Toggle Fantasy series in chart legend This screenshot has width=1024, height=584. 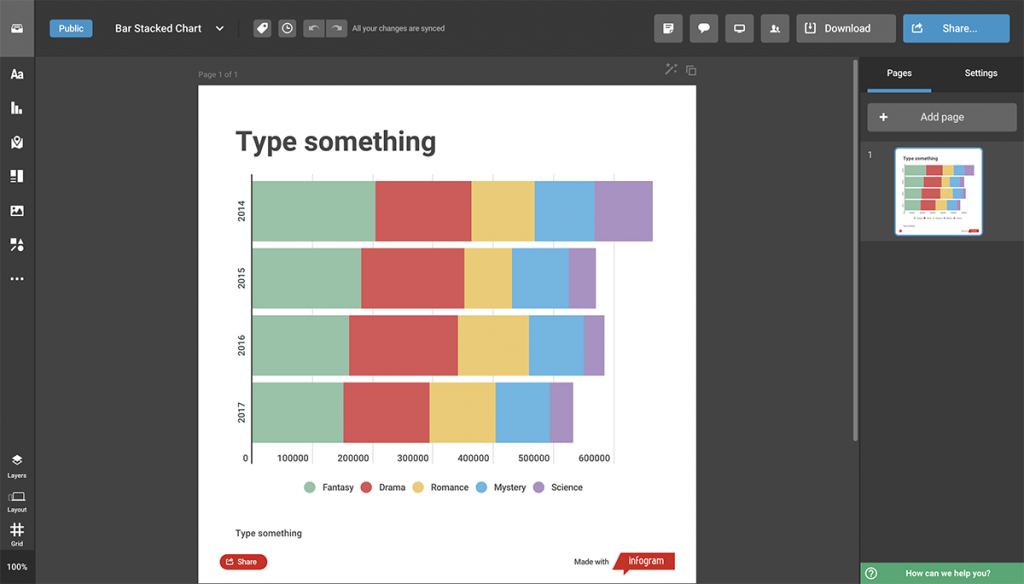point(328,487)
